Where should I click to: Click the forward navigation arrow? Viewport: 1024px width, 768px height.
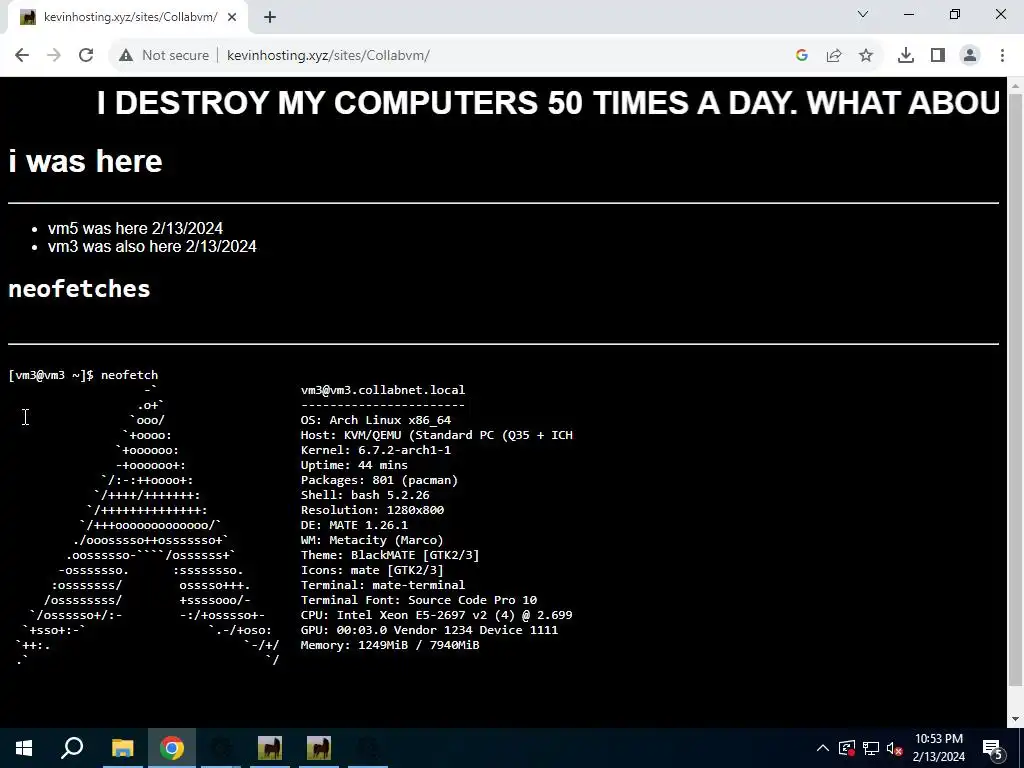(54, 56)
